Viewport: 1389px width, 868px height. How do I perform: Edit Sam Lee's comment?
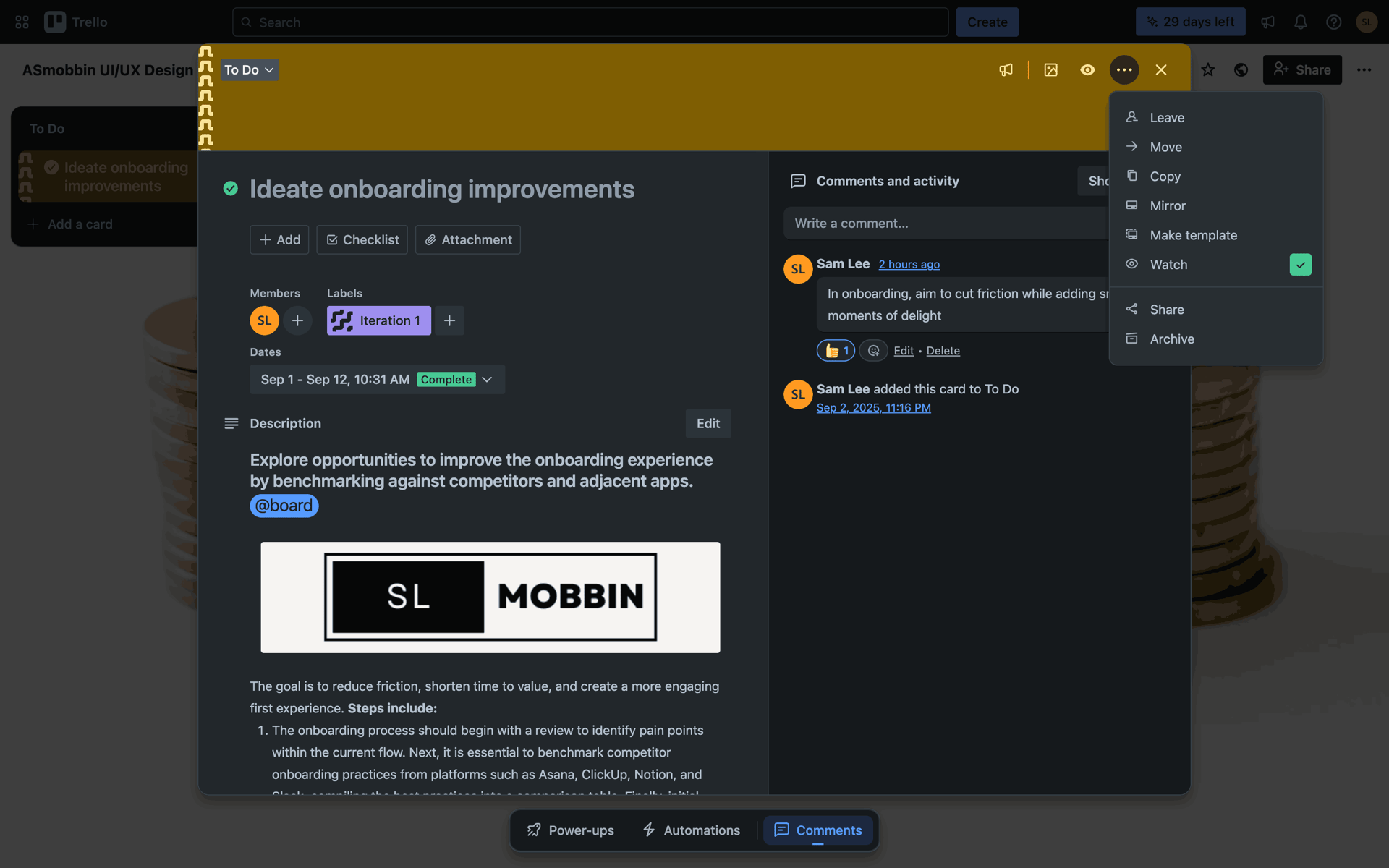tap(904, 351)
